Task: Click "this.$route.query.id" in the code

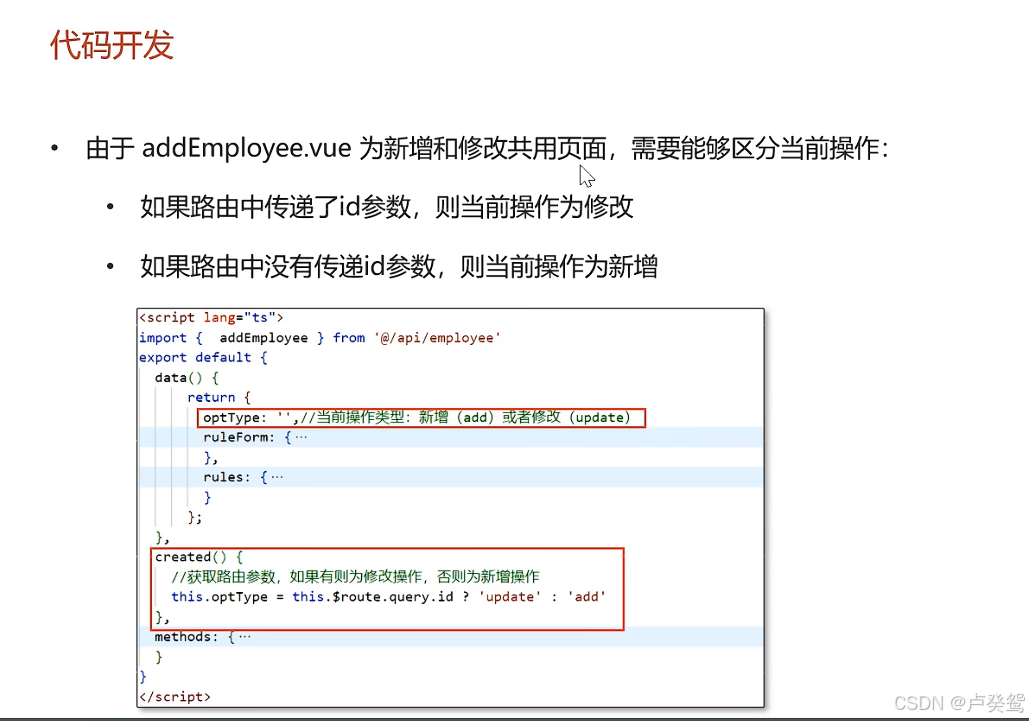Action: point(373,597)
